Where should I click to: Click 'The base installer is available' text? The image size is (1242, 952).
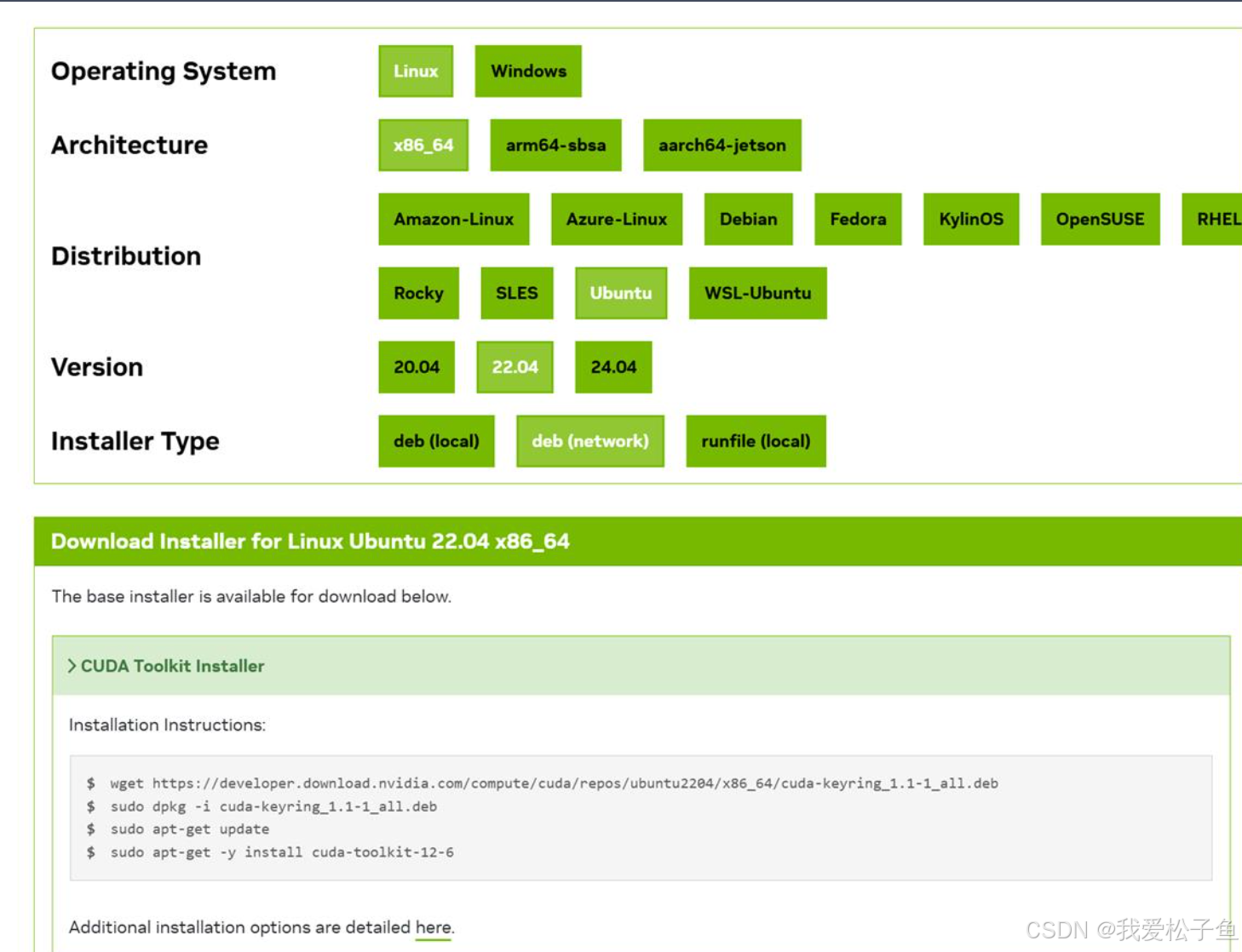251,597
